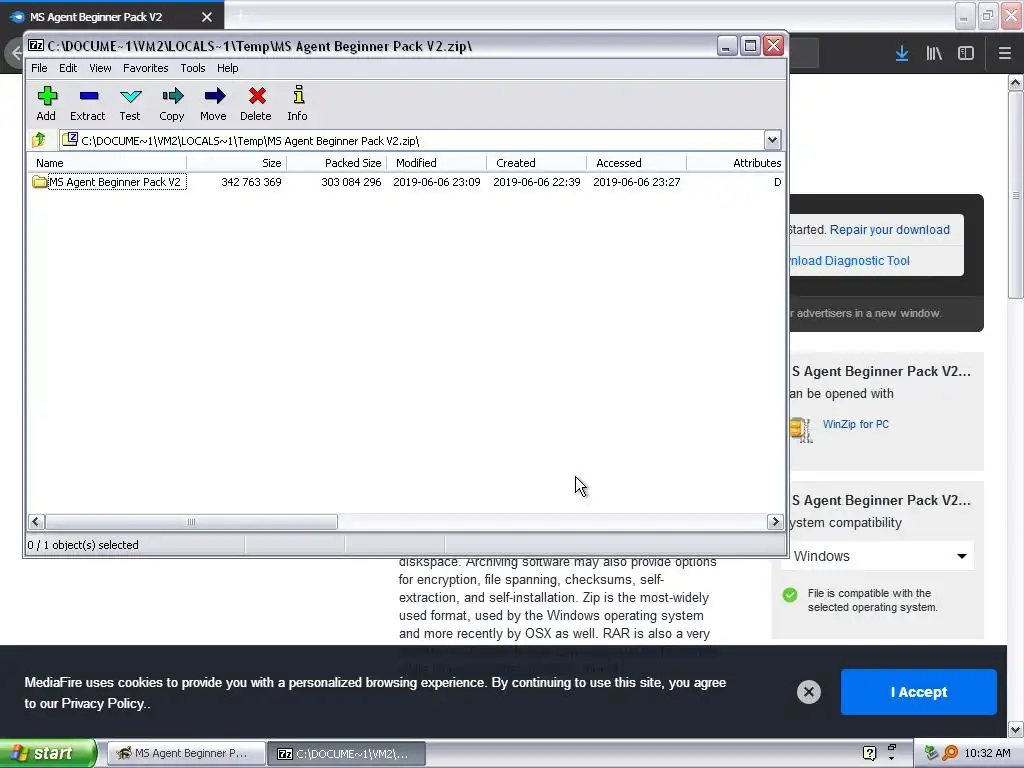Close the MS Agent Beginner Pack V2 browser tab

(x=206, y=17)
